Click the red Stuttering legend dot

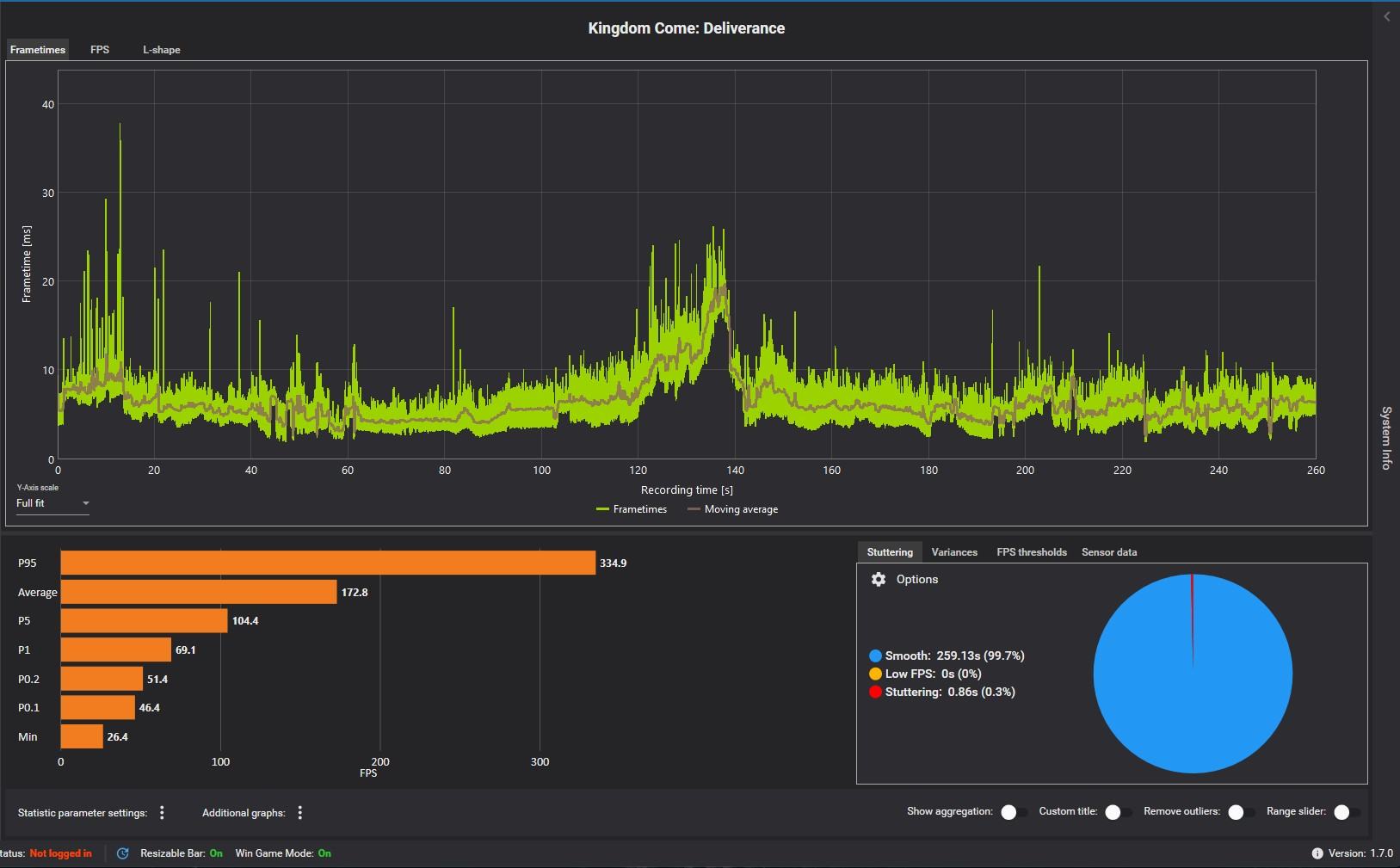(x=875, y=692)
